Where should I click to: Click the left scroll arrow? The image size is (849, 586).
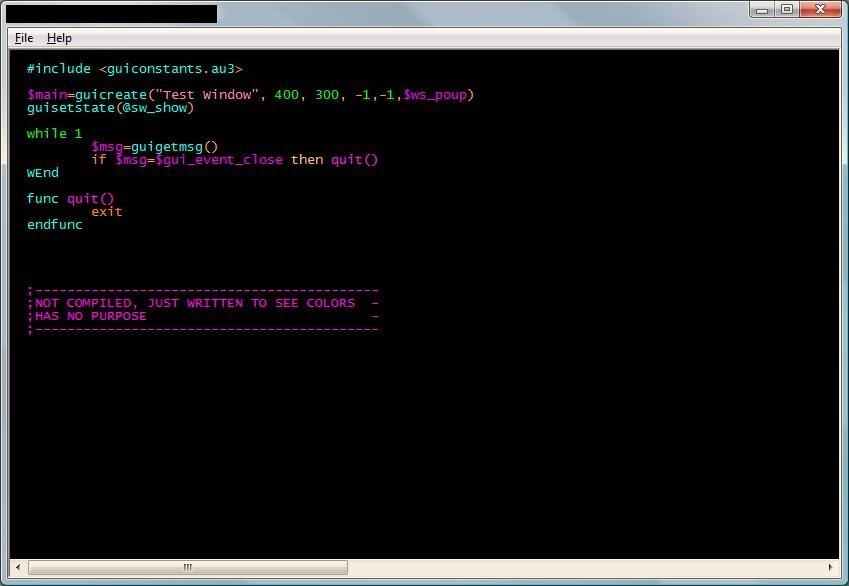(x=18, y=567)
